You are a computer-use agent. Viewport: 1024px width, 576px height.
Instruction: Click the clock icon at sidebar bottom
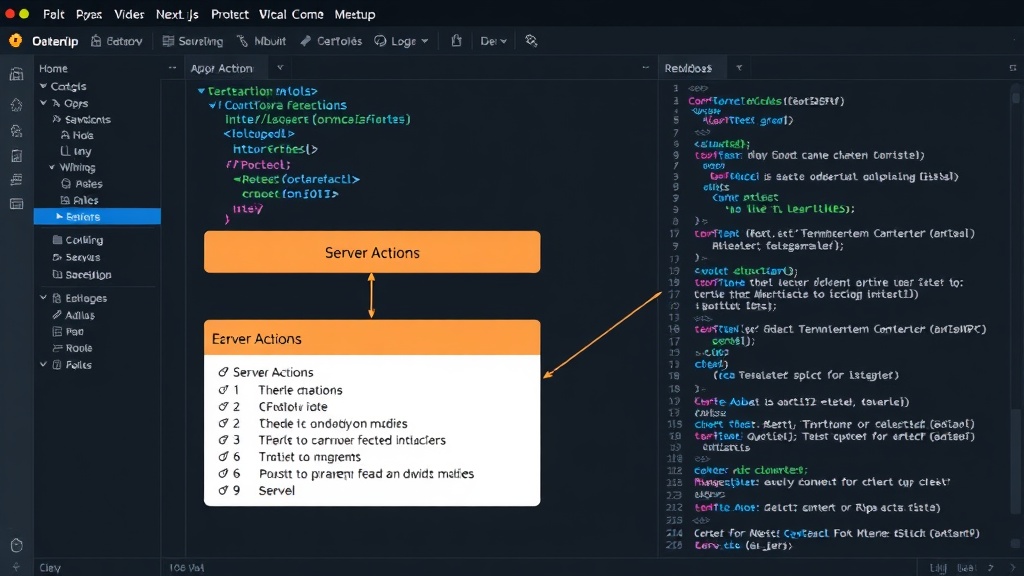click(x=16, y=545)
